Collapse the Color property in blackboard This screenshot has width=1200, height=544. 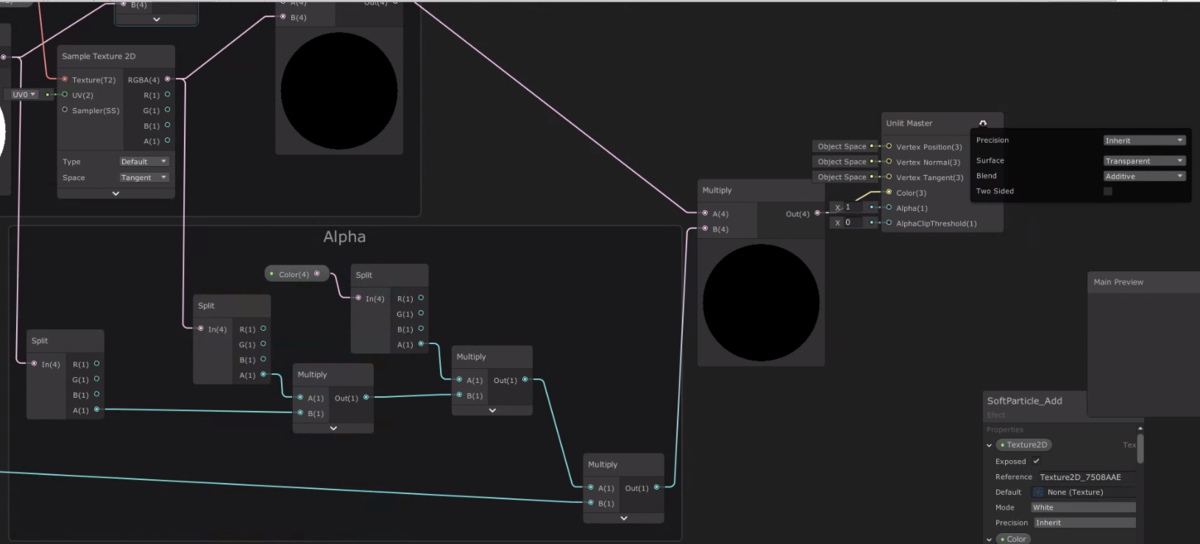point(990,539)
